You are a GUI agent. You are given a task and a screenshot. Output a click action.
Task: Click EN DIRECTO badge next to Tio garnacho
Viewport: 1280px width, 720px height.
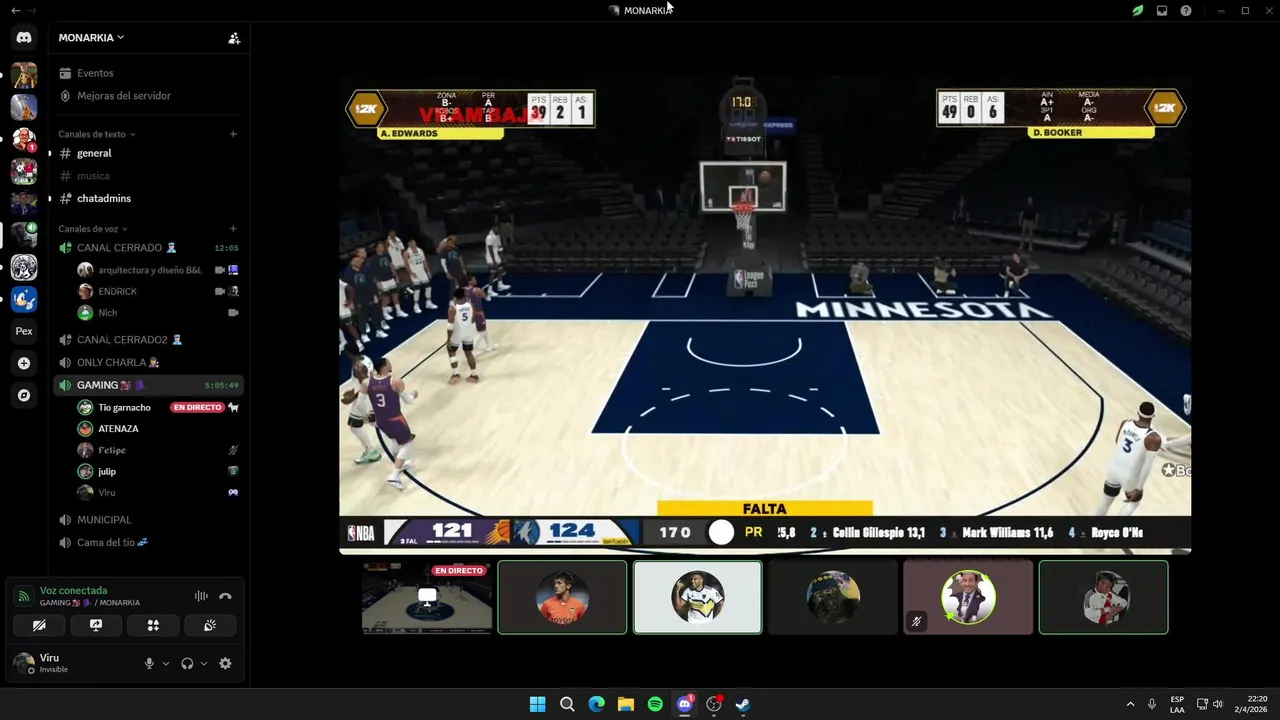(197, 407)
